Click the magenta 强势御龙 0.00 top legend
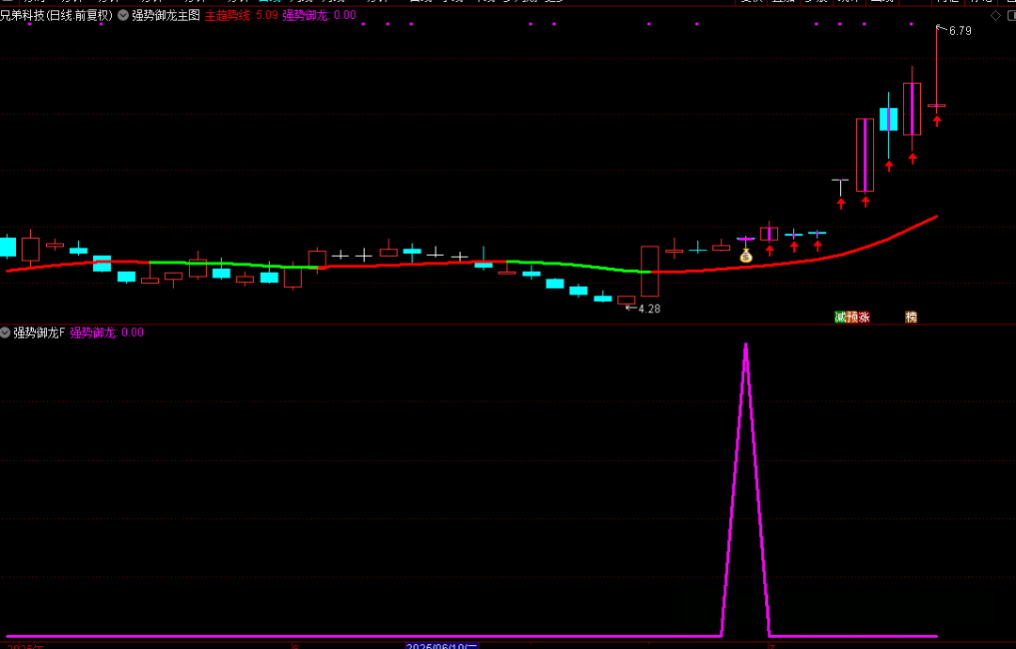1016x649 pixels. [x=318, y=16]
